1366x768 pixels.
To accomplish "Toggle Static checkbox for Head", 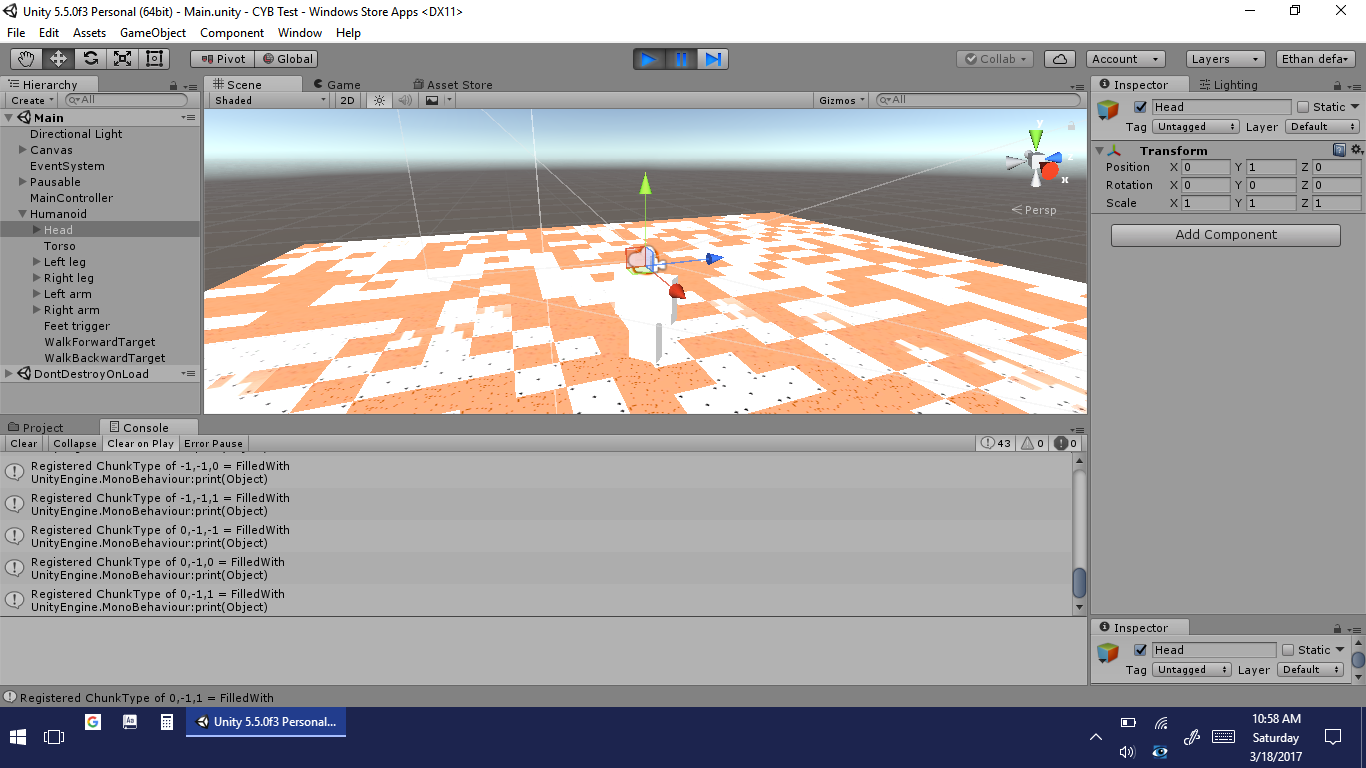I will pyautogui.click(x=1303, y=107).
